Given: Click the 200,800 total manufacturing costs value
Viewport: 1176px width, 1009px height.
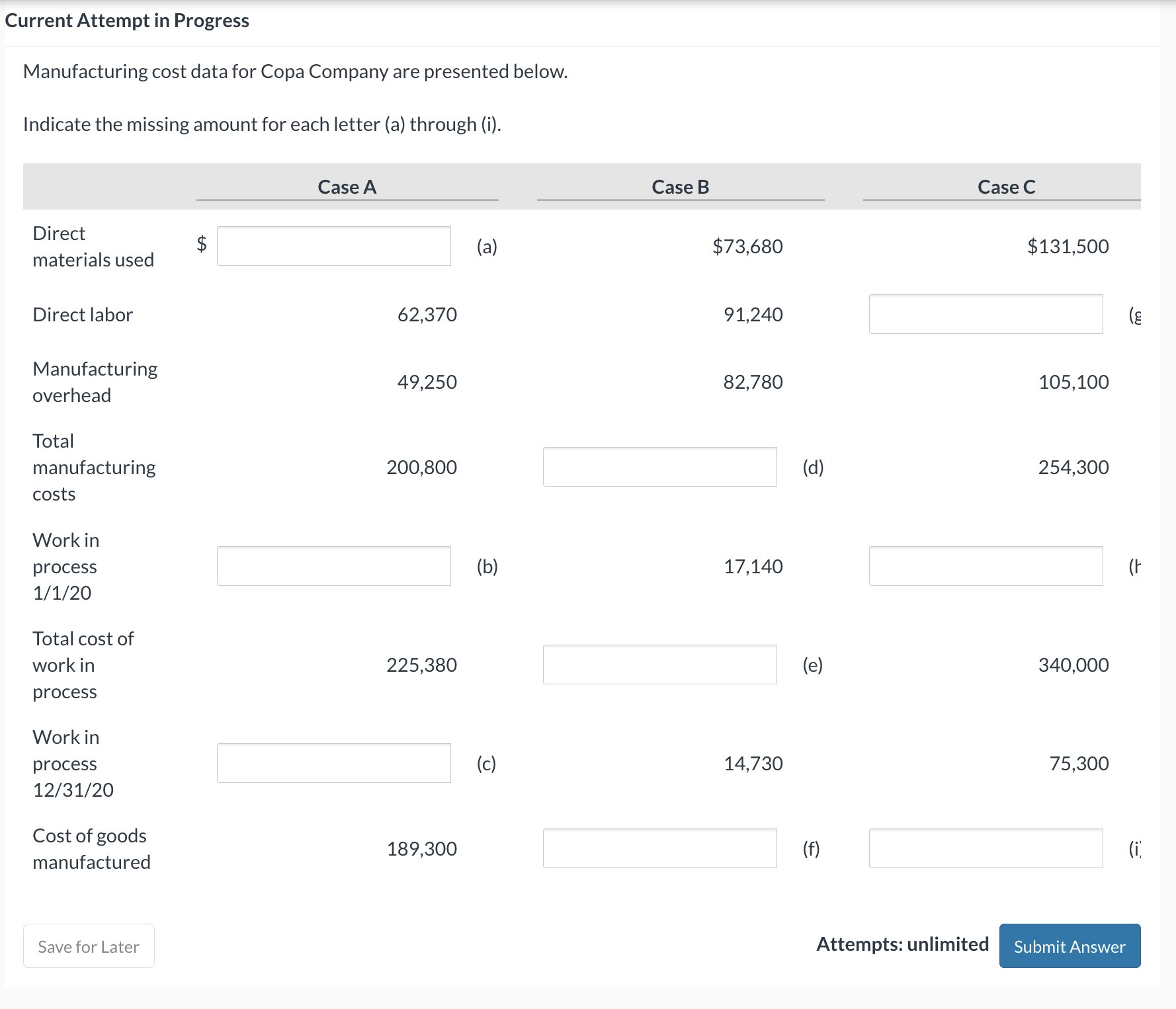Looking at the screenshot, I should [421, 467].
